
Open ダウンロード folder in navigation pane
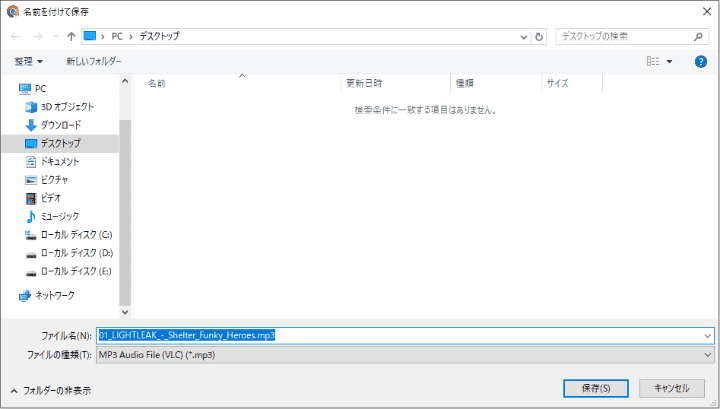(61, 125)
